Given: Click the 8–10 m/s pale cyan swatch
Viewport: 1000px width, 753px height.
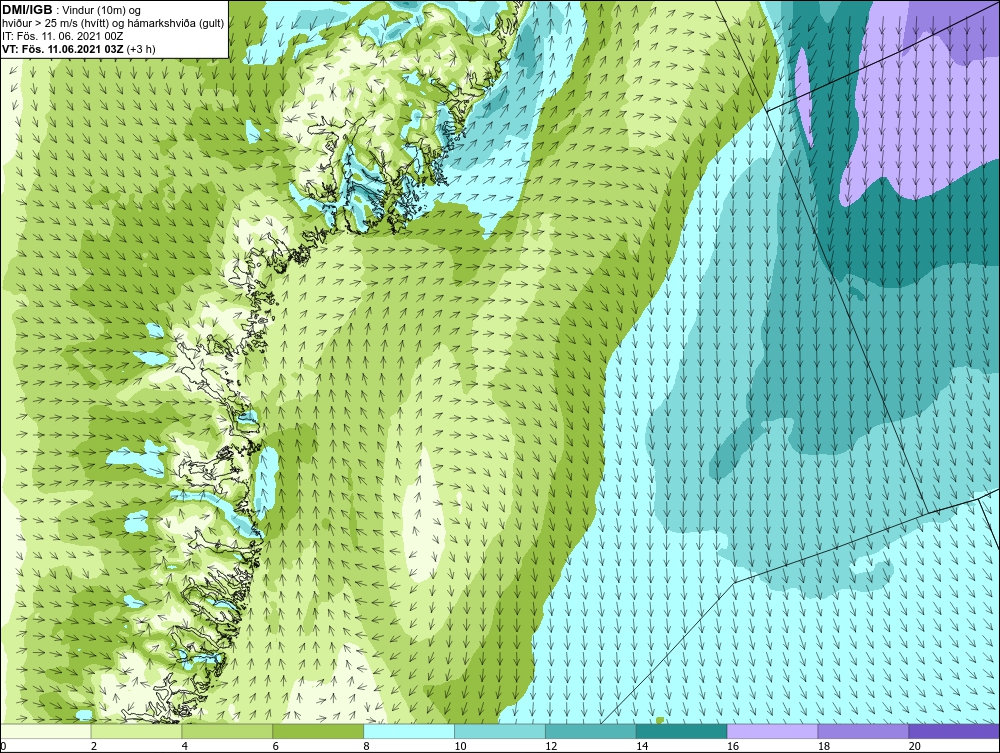Looking at the screenshot, I should pyautogui.click(x=409, y=731).
